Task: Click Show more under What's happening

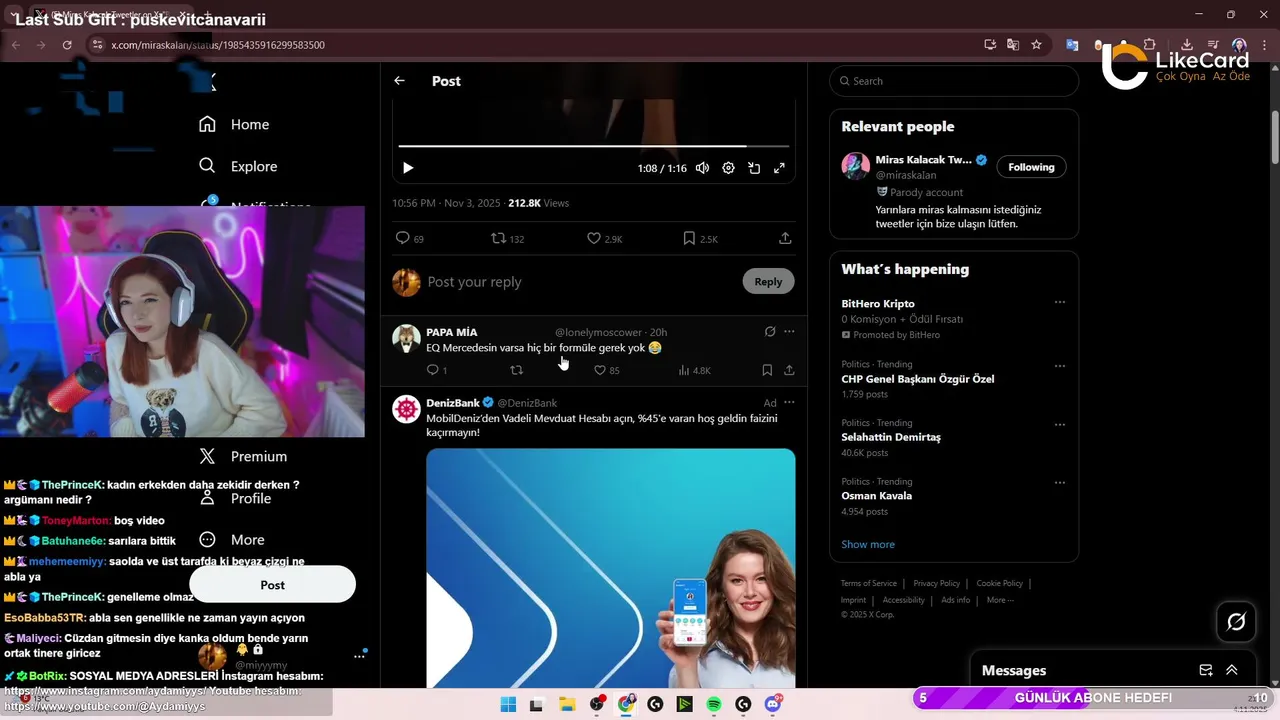Action: [x=868, y=544]
